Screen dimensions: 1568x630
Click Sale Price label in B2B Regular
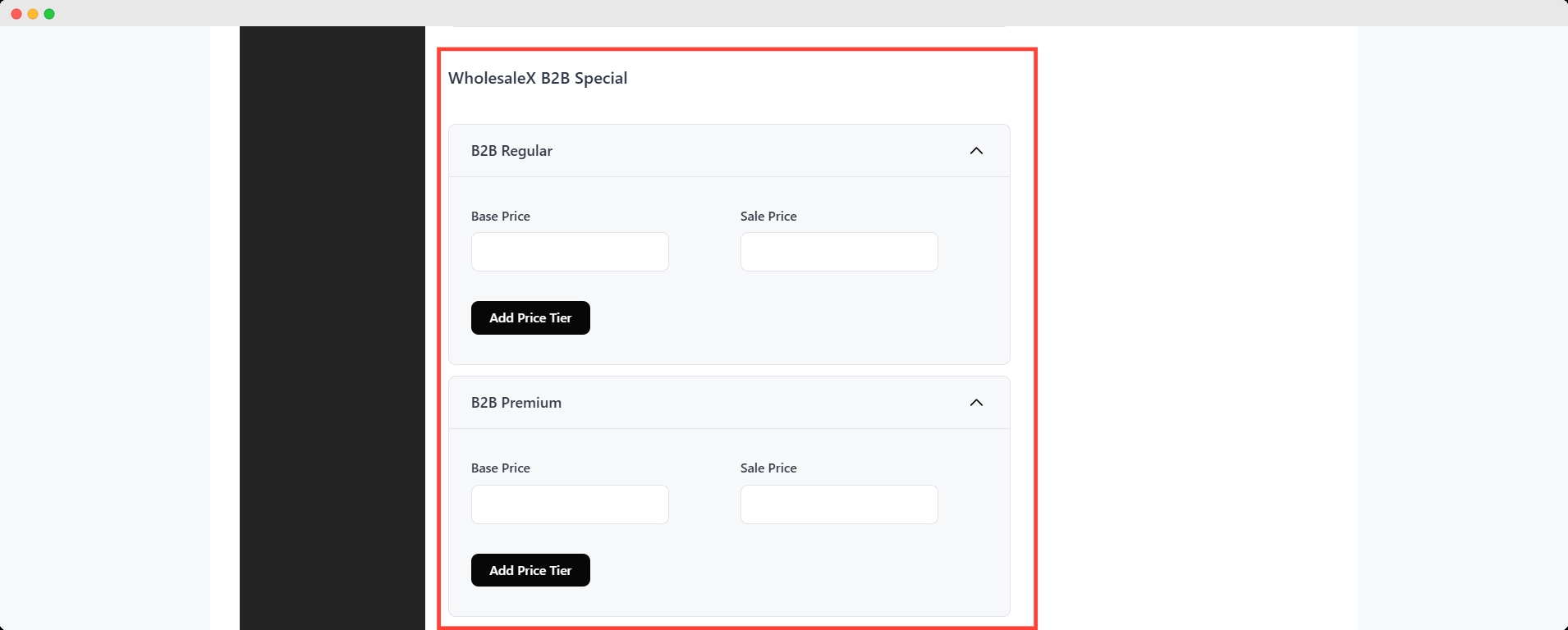[768, 217]
